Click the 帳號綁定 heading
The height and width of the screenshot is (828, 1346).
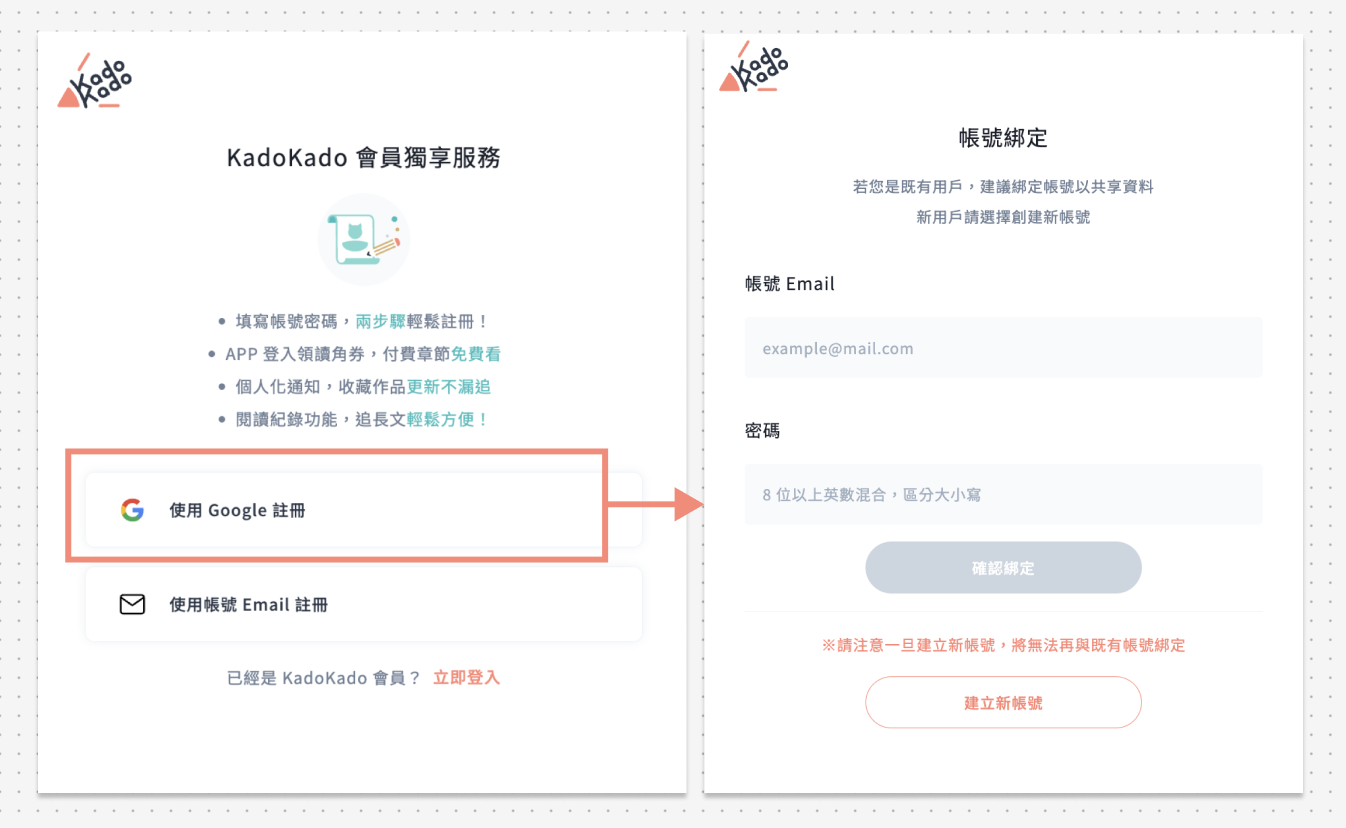coord(1003,138)
